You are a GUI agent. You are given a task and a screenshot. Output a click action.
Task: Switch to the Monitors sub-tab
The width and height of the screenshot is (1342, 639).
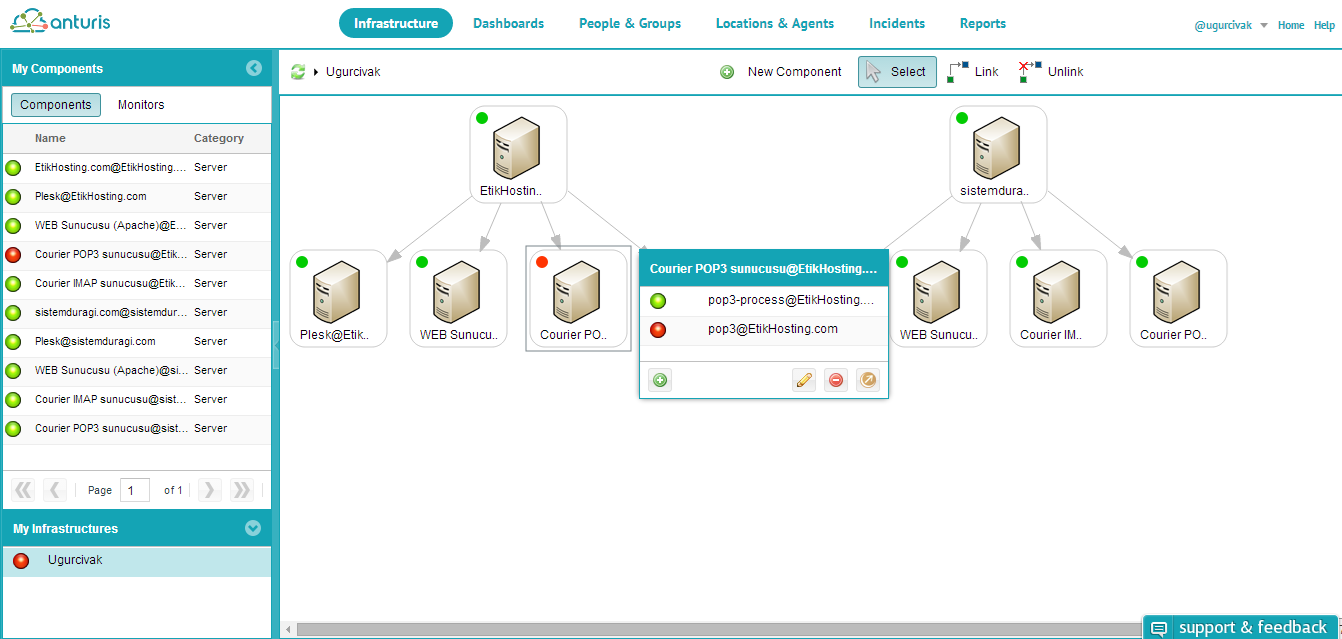[x=141, y=105]
